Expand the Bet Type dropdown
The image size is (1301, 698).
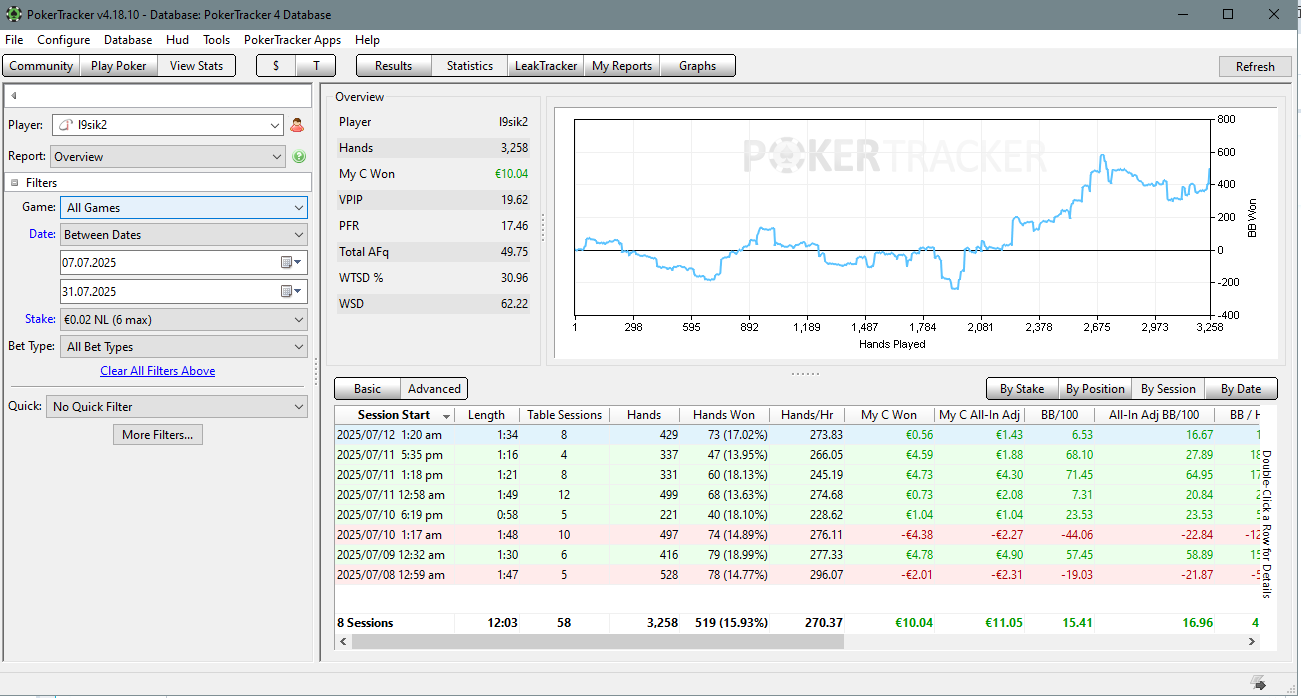coord(183,347)
